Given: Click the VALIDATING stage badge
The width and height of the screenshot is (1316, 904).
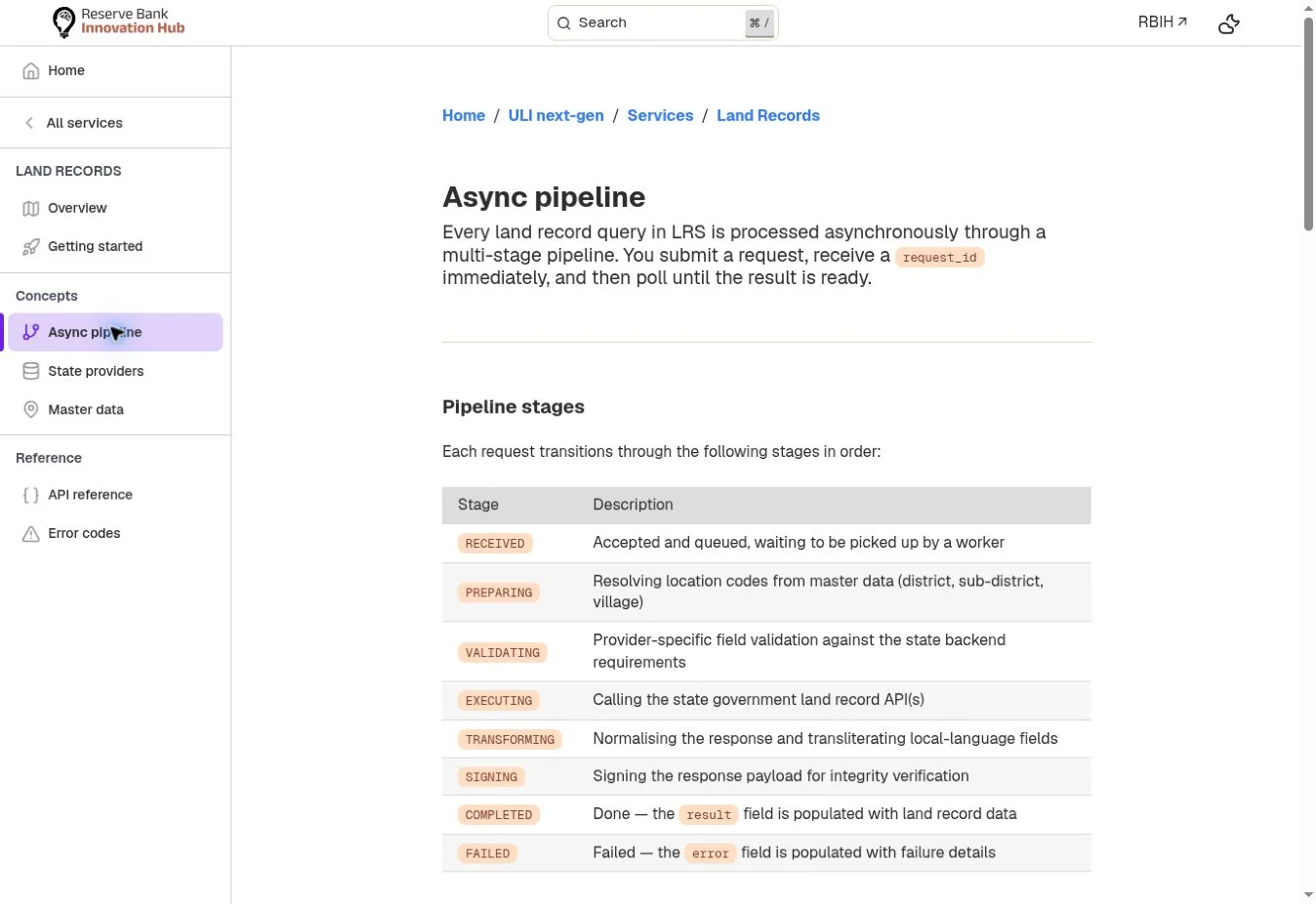Looking at the screenshot, I should (x=503, y=653).
